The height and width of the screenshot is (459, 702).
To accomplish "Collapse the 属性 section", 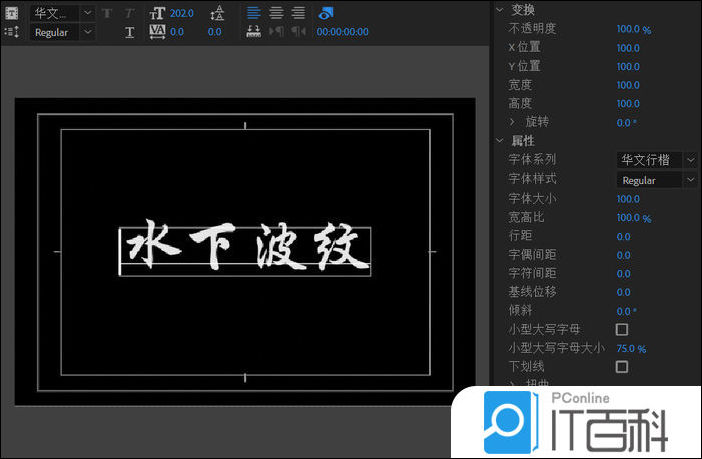I will click(x=500, y=141).
